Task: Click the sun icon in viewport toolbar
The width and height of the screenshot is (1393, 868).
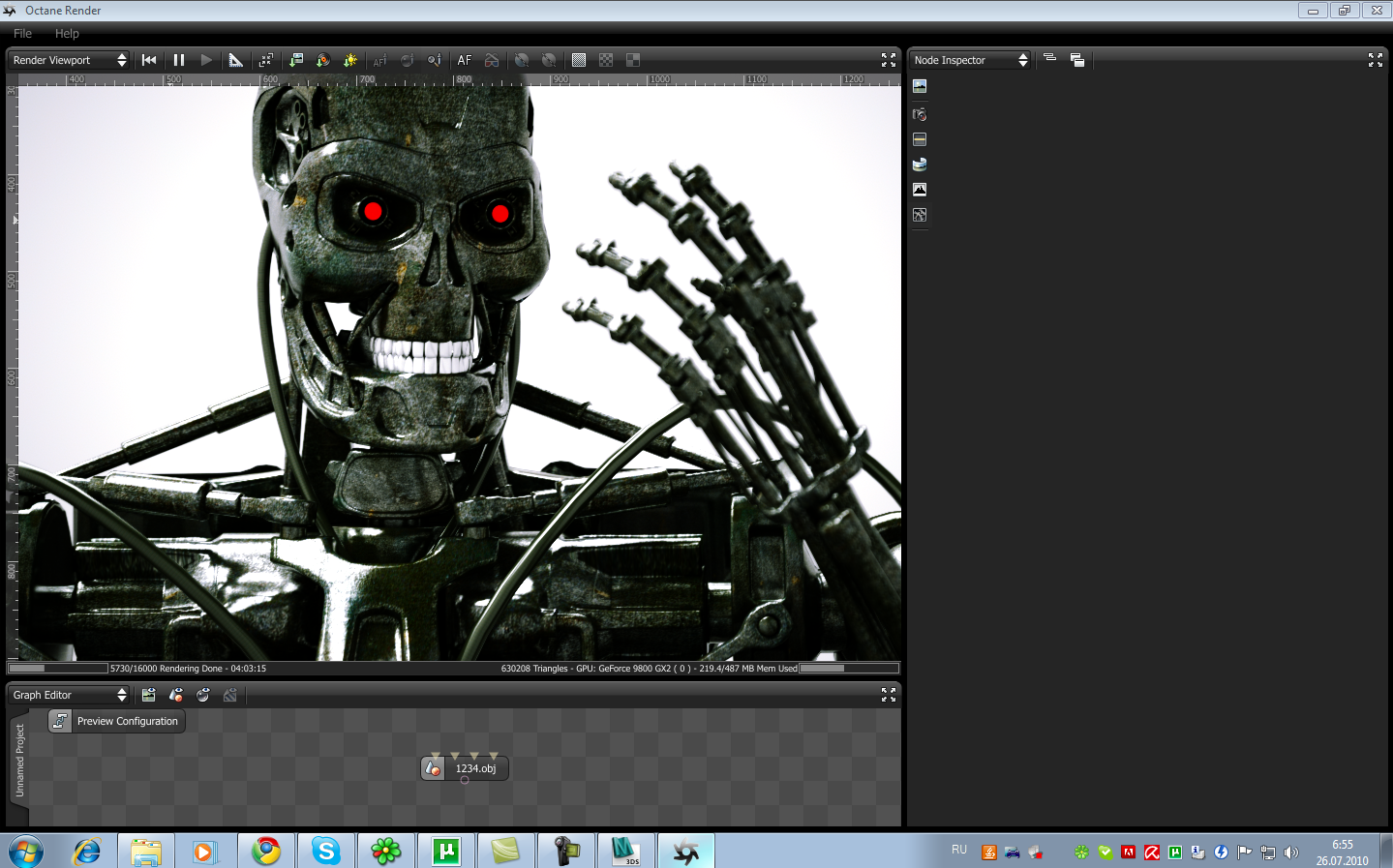Action: (x=350, y=60)
